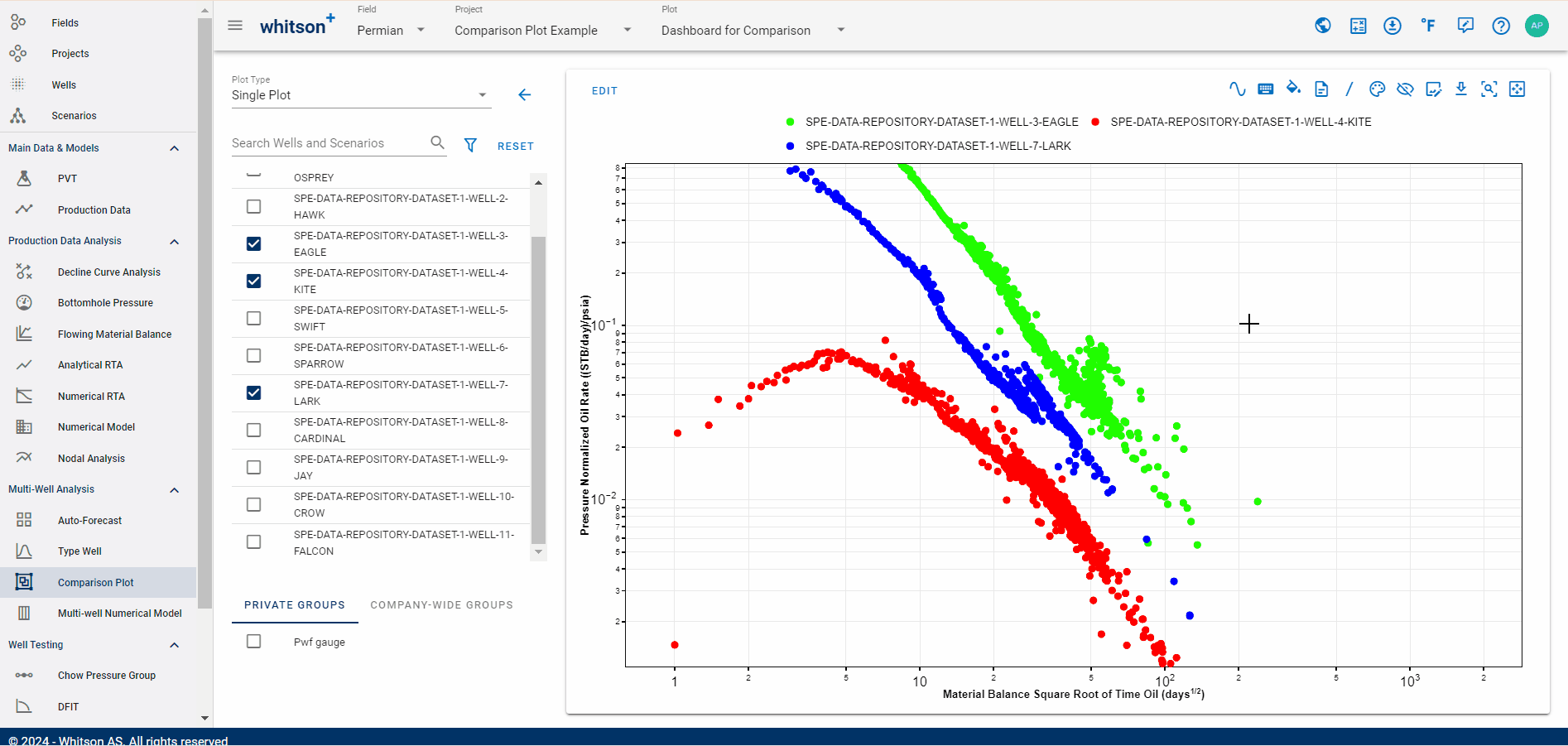Click the keyboard icon on the plot toolbar

(1265, 89)
